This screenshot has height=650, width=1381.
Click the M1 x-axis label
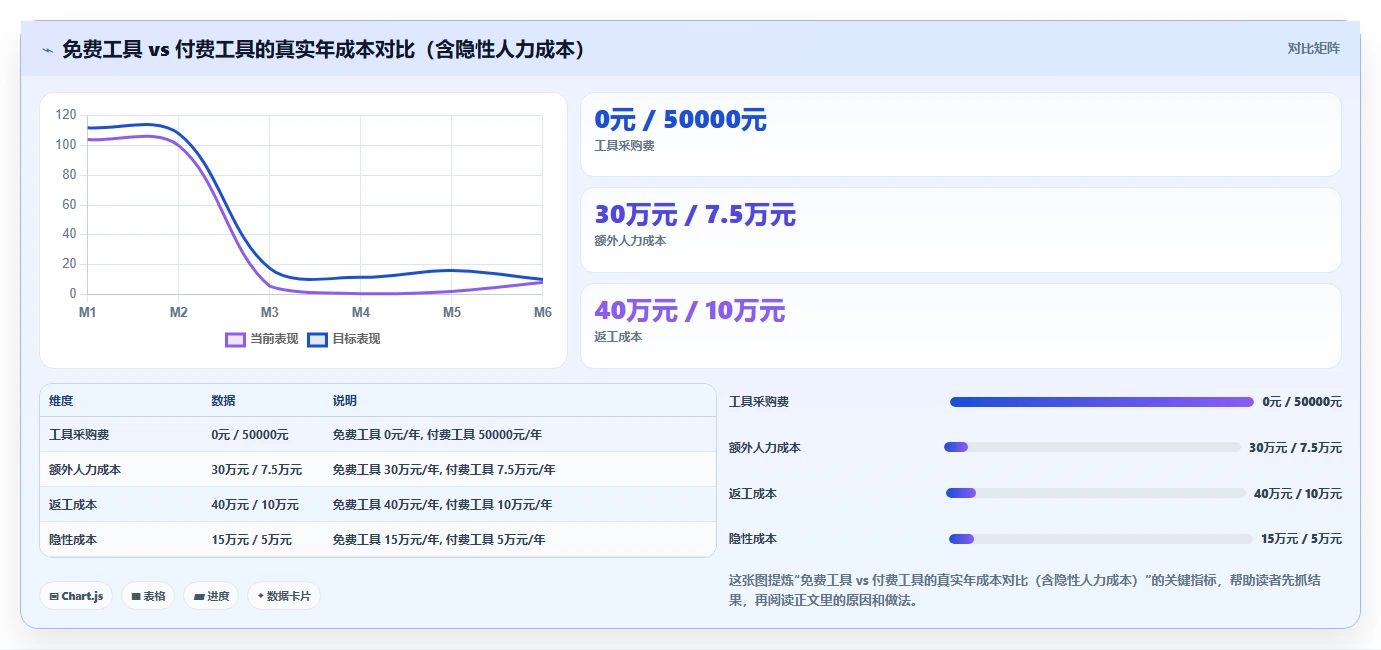point(88,313)
